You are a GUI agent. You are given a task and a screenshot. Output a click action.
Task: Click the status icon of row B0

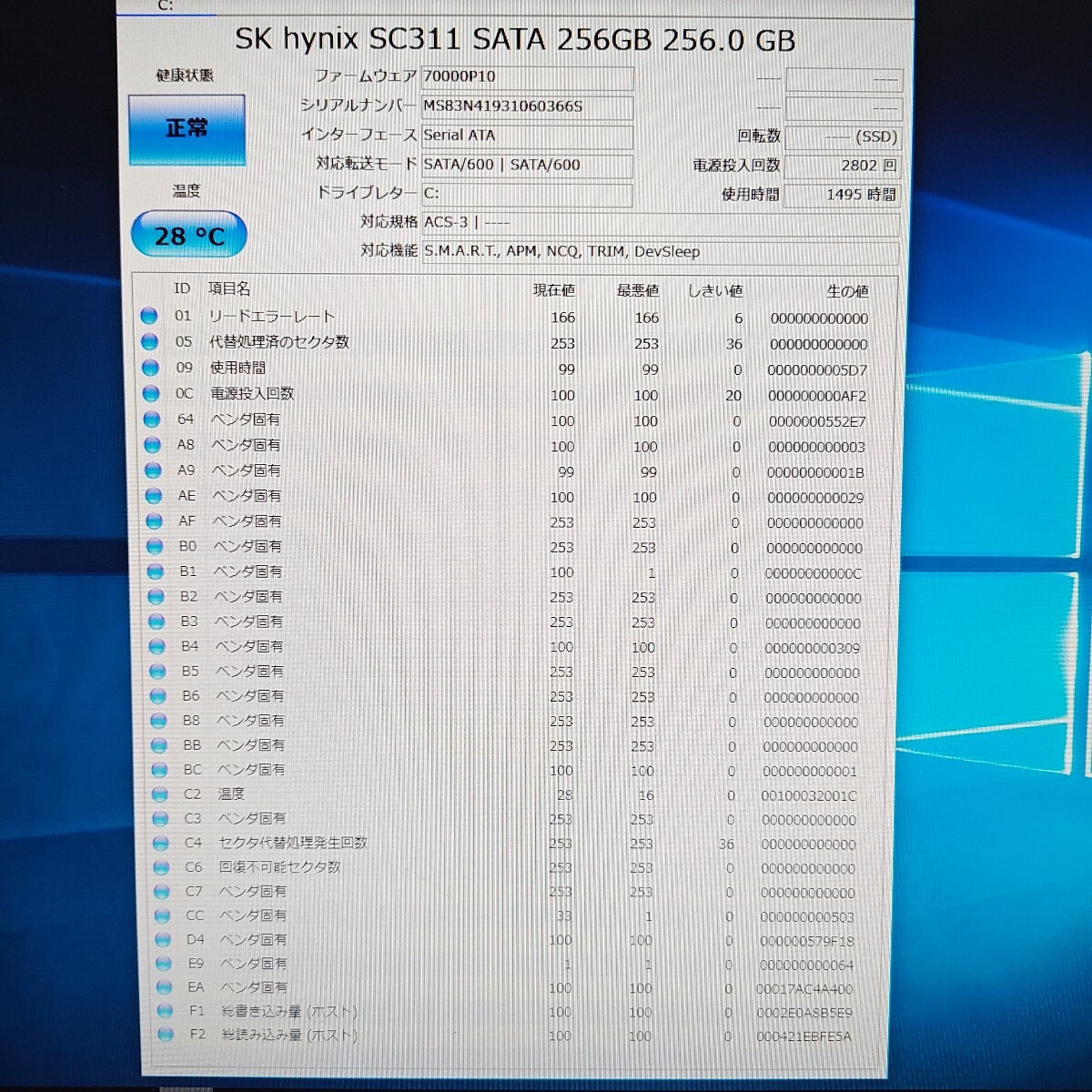tap(155, 547)
